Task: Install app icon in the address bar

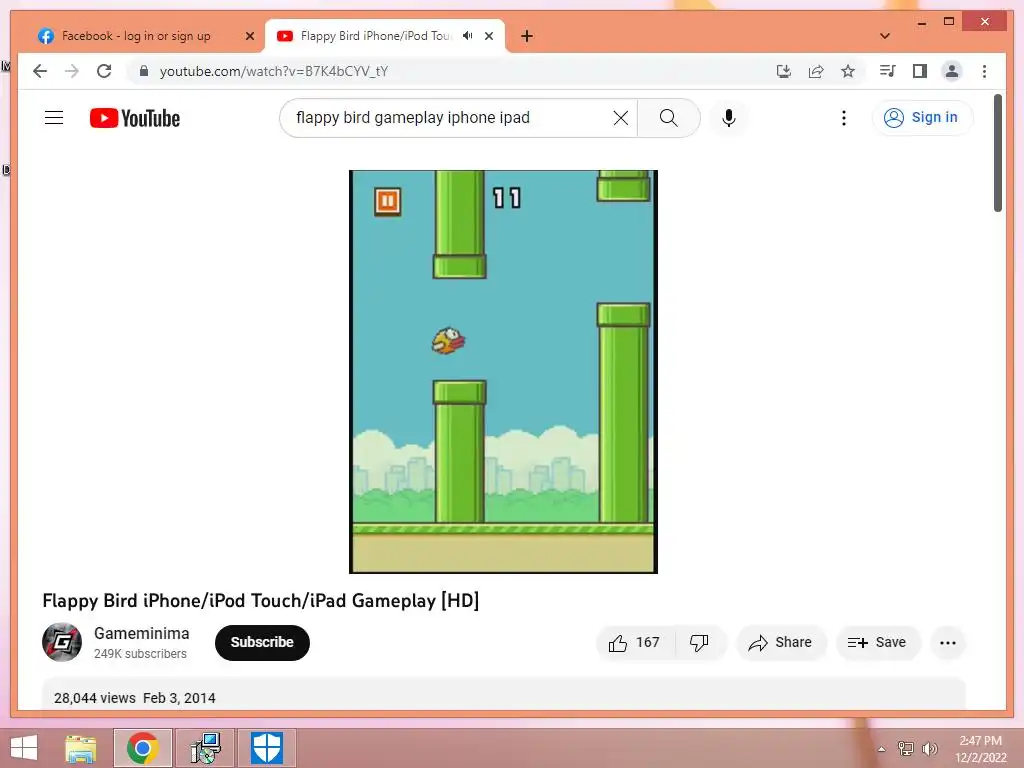Action: (x=784, y=71)
